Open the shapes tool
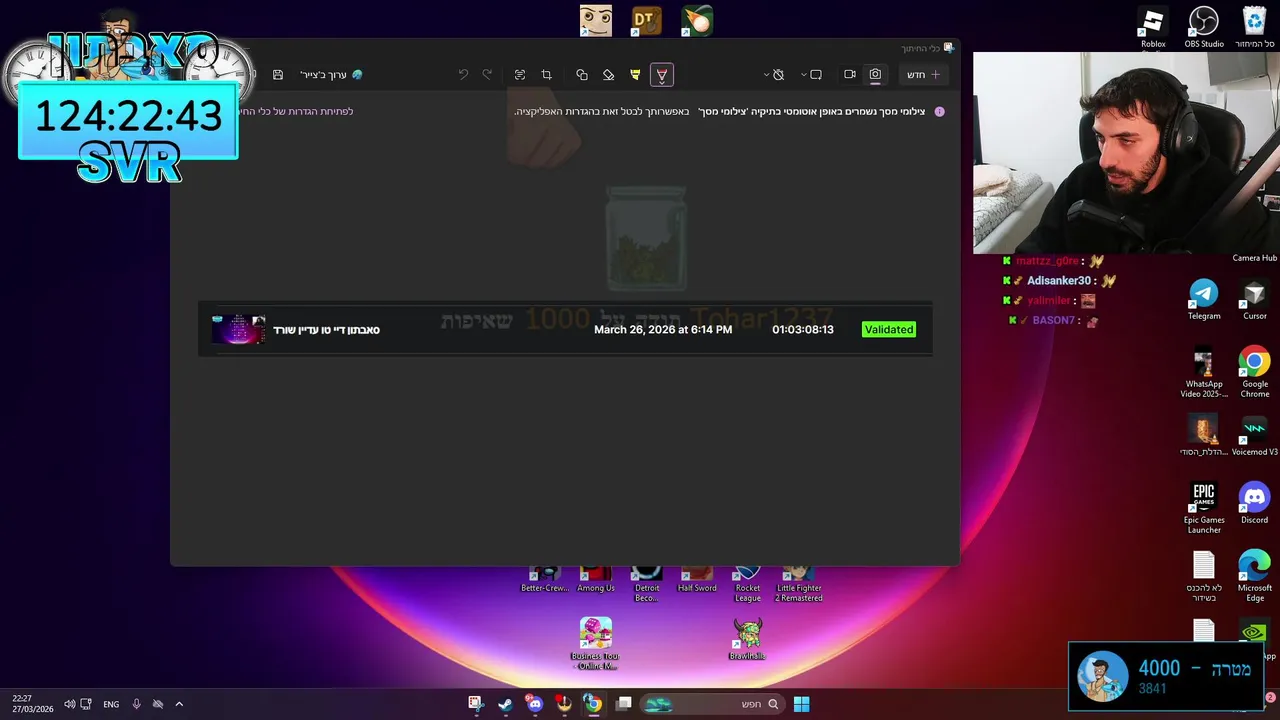The width and height of the screenshot is (1280, 720). [581, 75]
